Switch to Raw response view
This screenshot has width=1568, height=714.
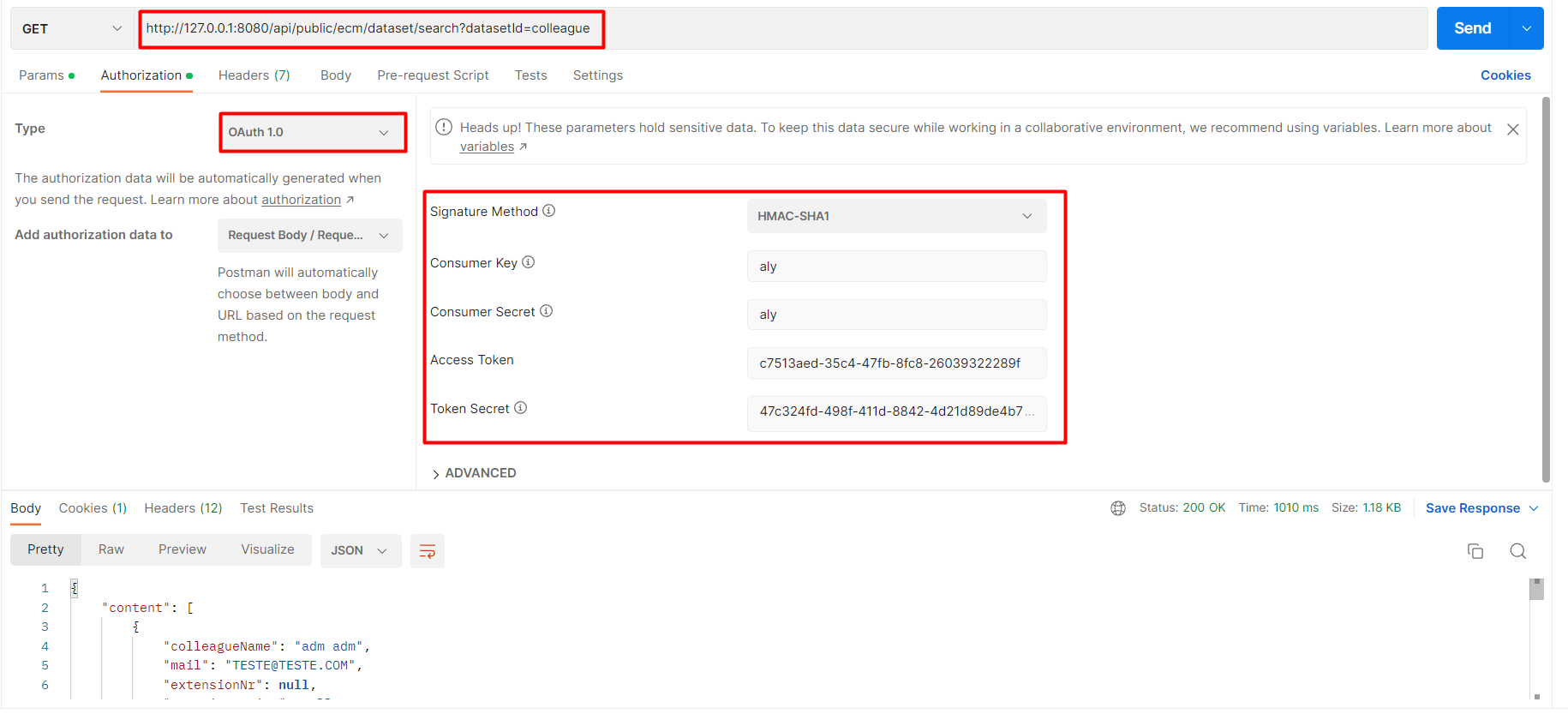[111, 549]
